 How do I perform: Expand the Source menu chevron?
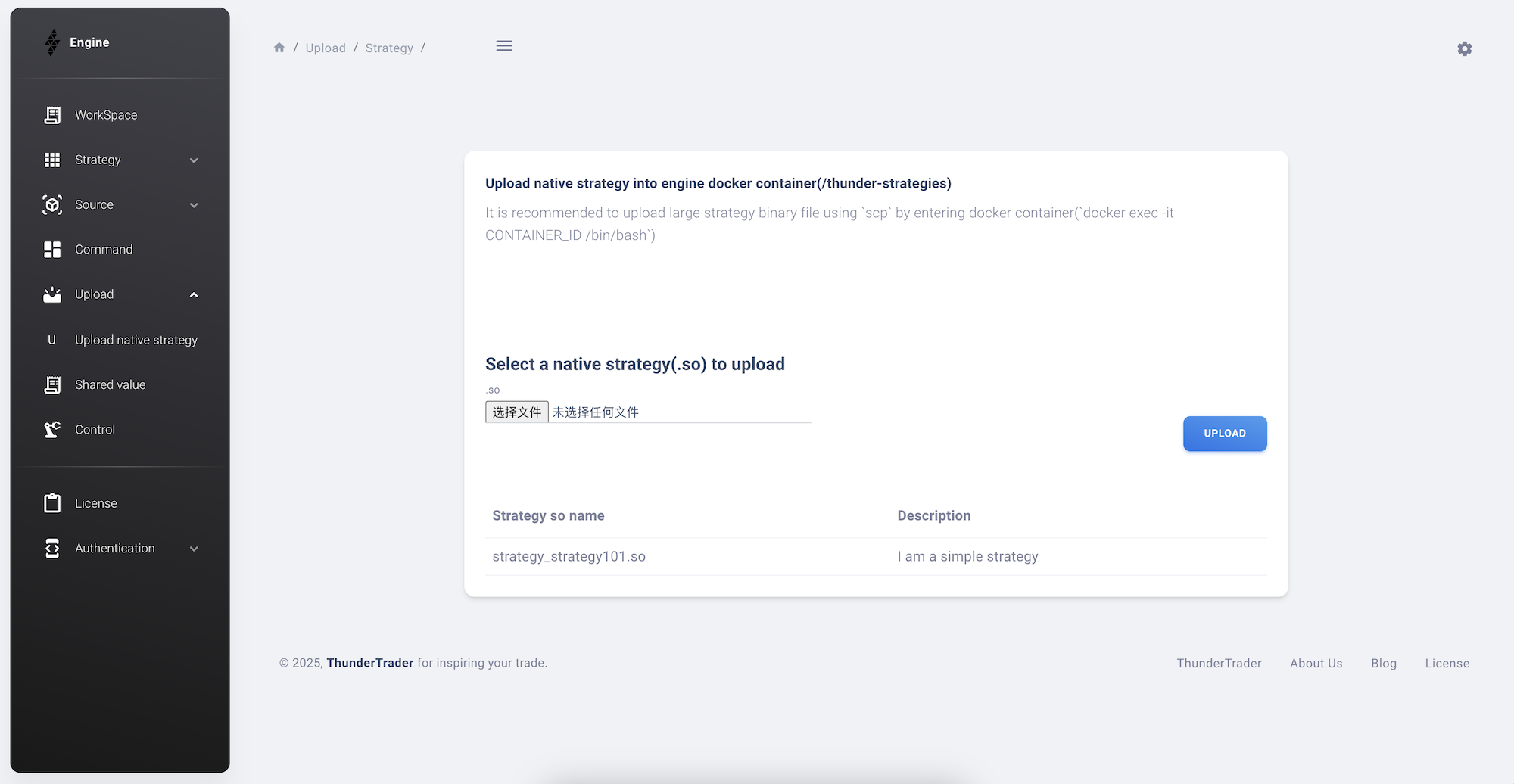pos(194,205)
